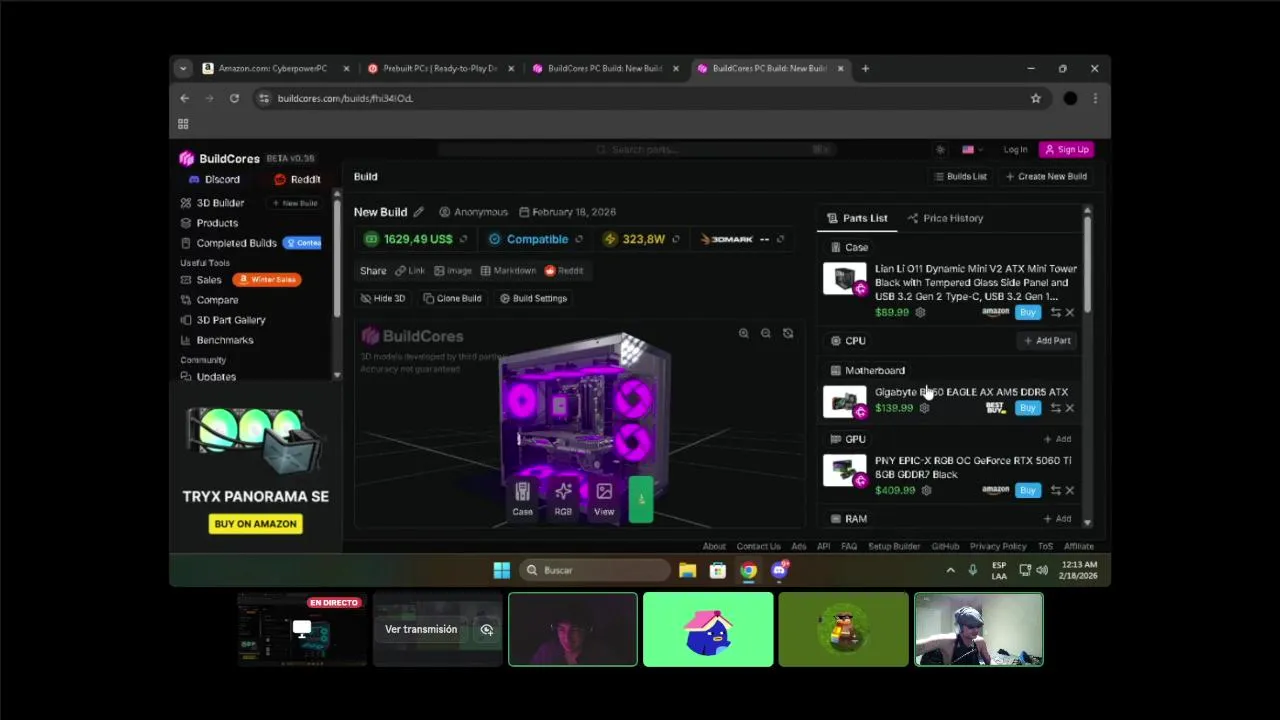
Task: Click the green button in the 3D toolbar
Action: tap(641, 499)
